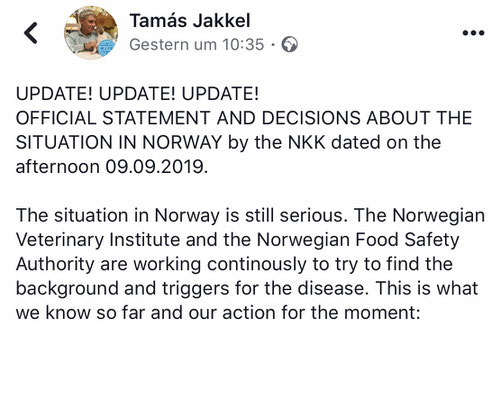Tap the blue badge on the avatar

click(107, 48)
